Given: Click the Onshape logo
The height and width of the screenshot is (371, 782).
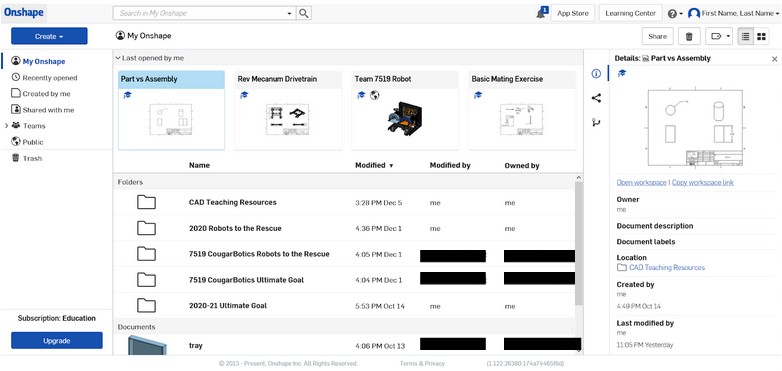Looking at the screenshot, I should point(23,13).
